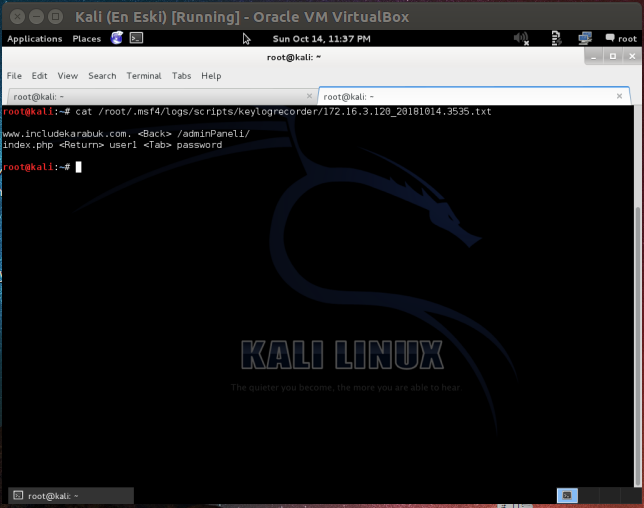Image resolution: width=644 pixels, height=508 pixels.
Task: Click the power/battery status icon
Action: click(556, 38)
